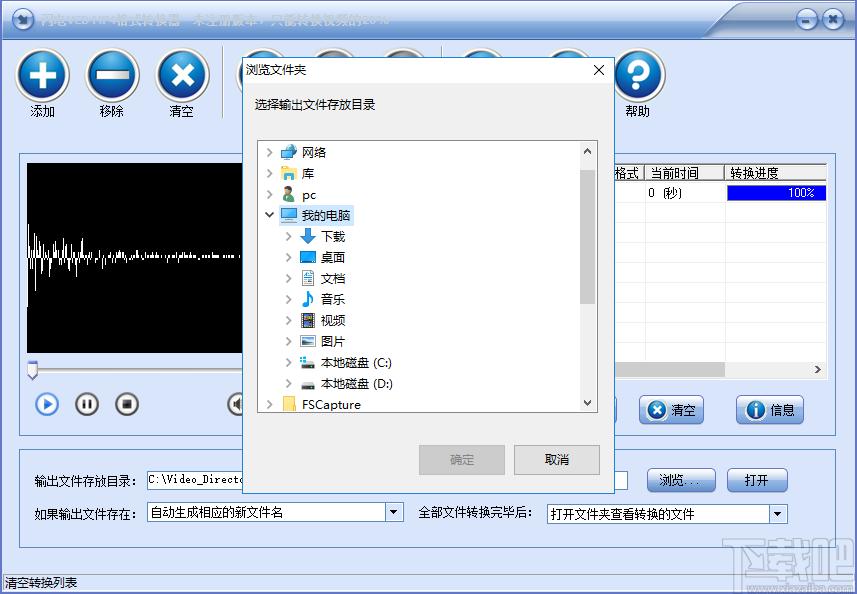Expand the 网络 node arrow
Viewport: 857px width, 594px height.
pos(269,152)
